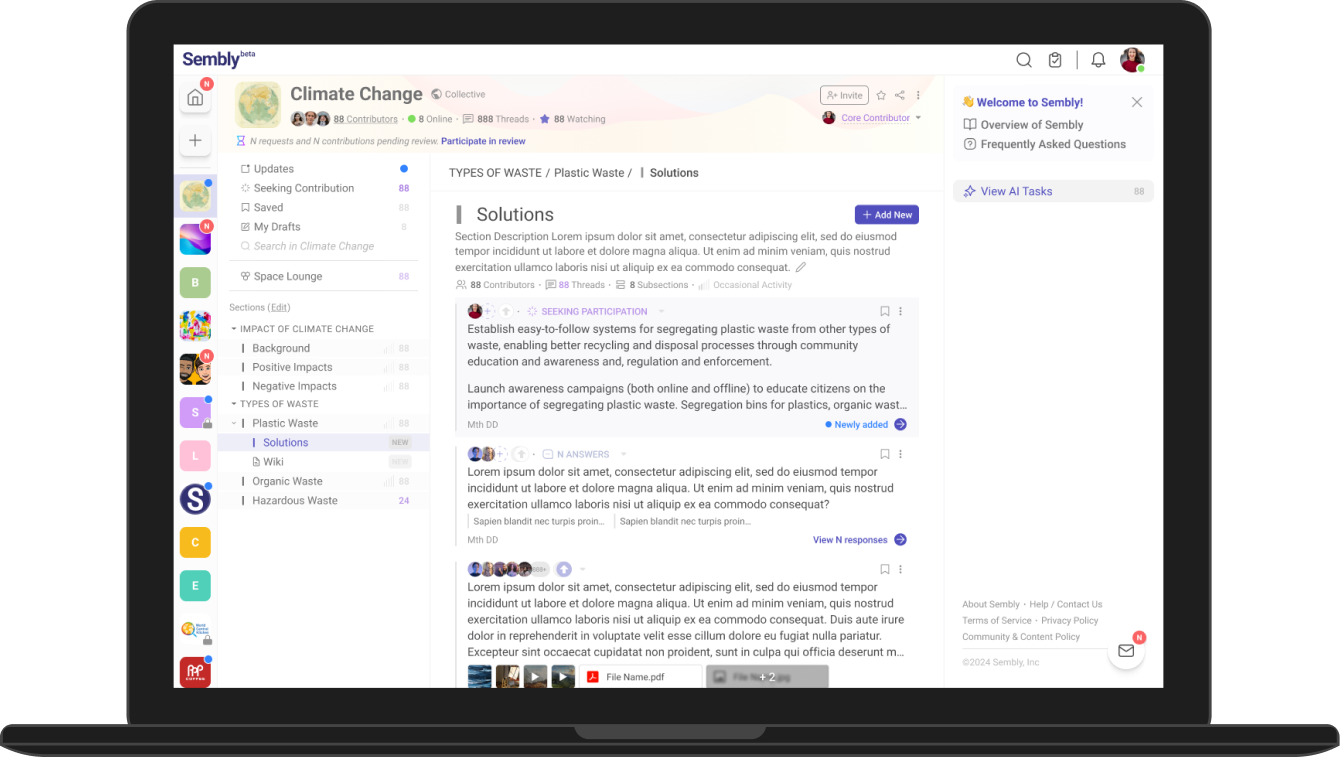Click the clipboard tasks icon in header

pos(1055,60)
